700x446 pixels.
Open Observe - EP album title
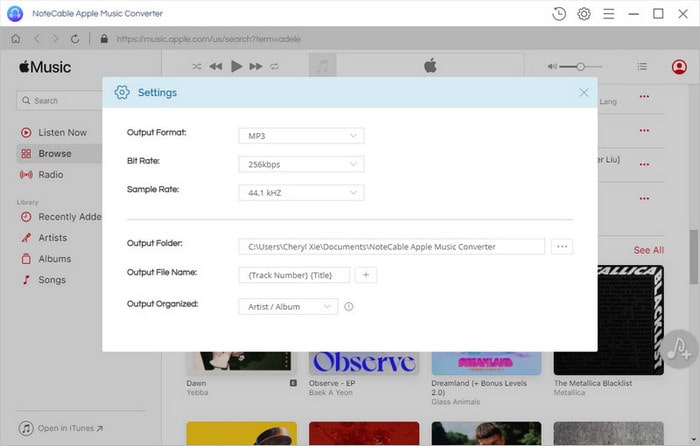click(332, 383)
